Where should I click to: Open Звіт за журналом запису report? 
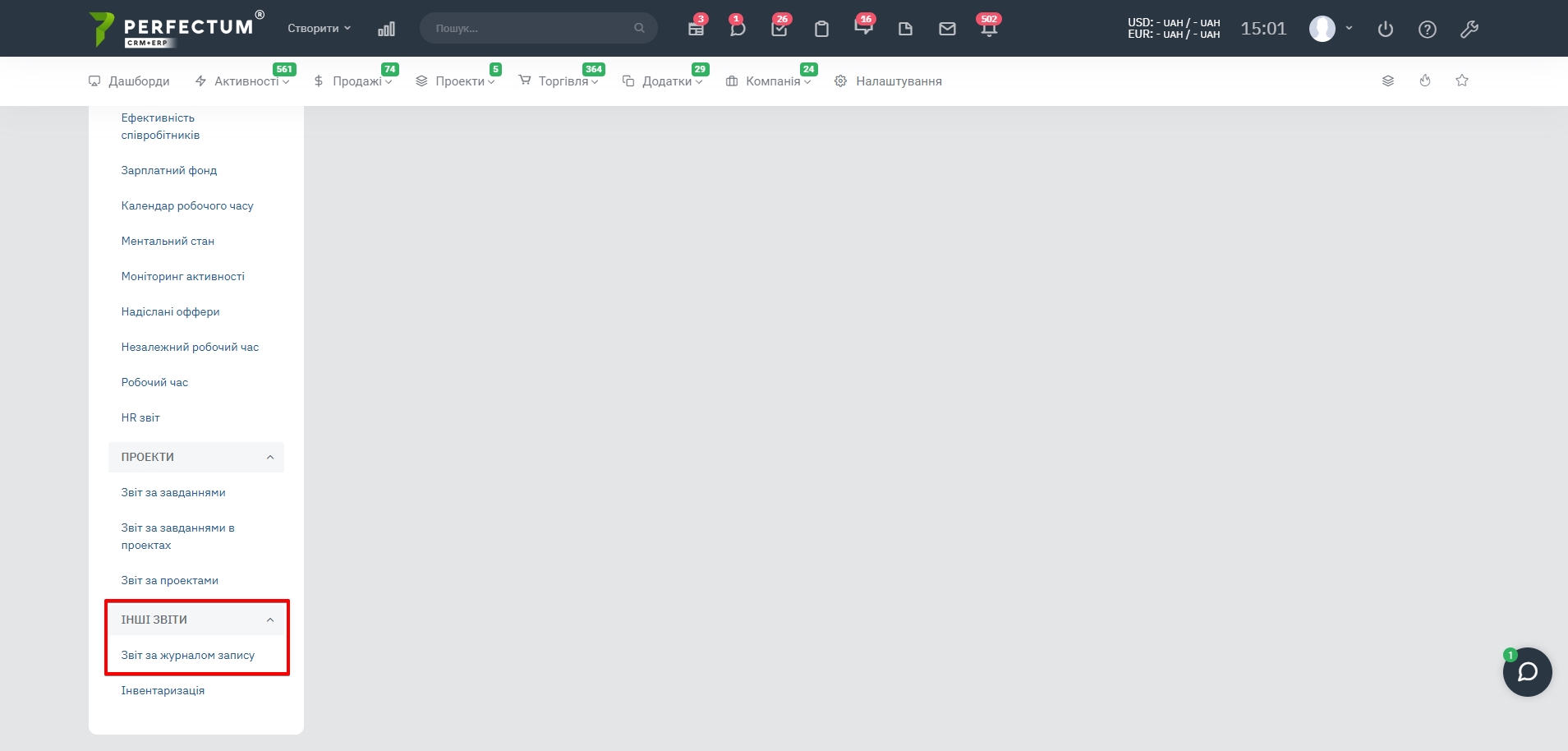click(188, 655)
